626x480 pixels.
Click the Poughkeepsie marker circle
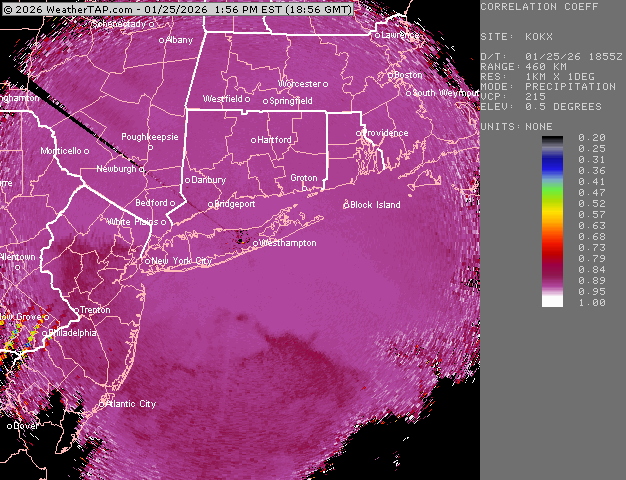pyautogui.click(x=150, y=148)
